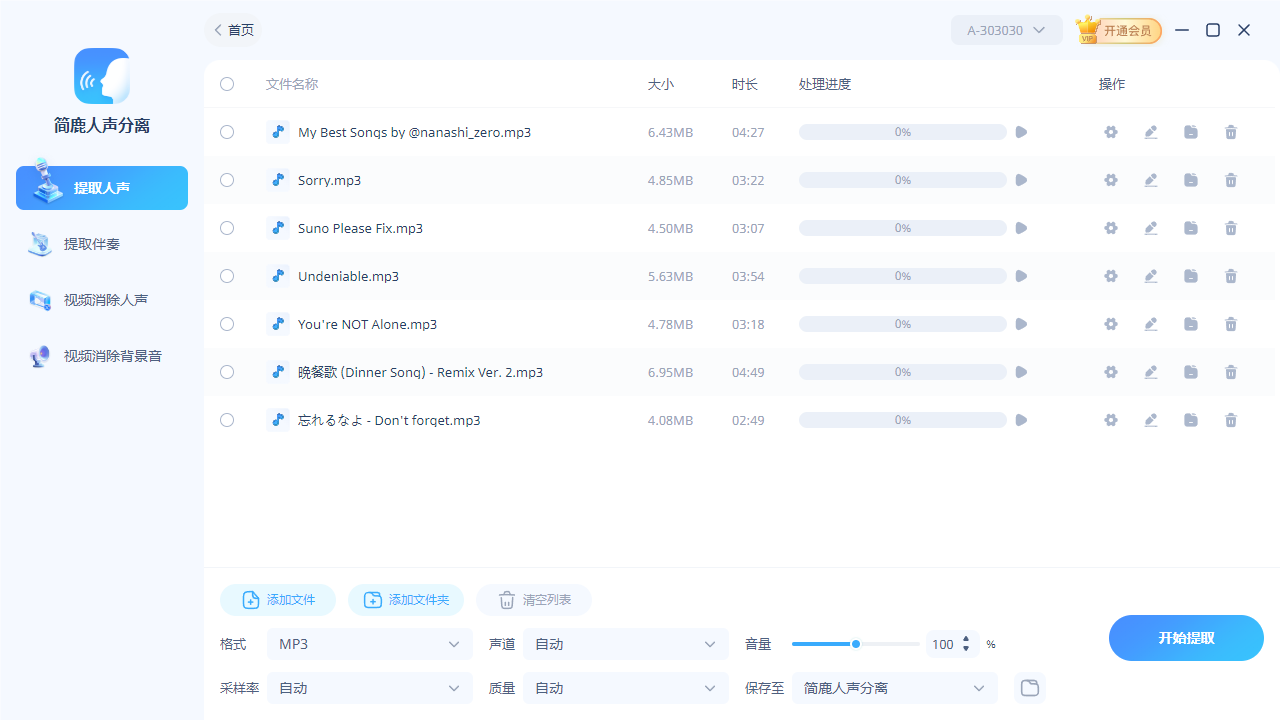This screenshot has height=720, width=1280.
Task: Open output folder icon for Suno Please Fix.mp3
Action: point(1191,228)
